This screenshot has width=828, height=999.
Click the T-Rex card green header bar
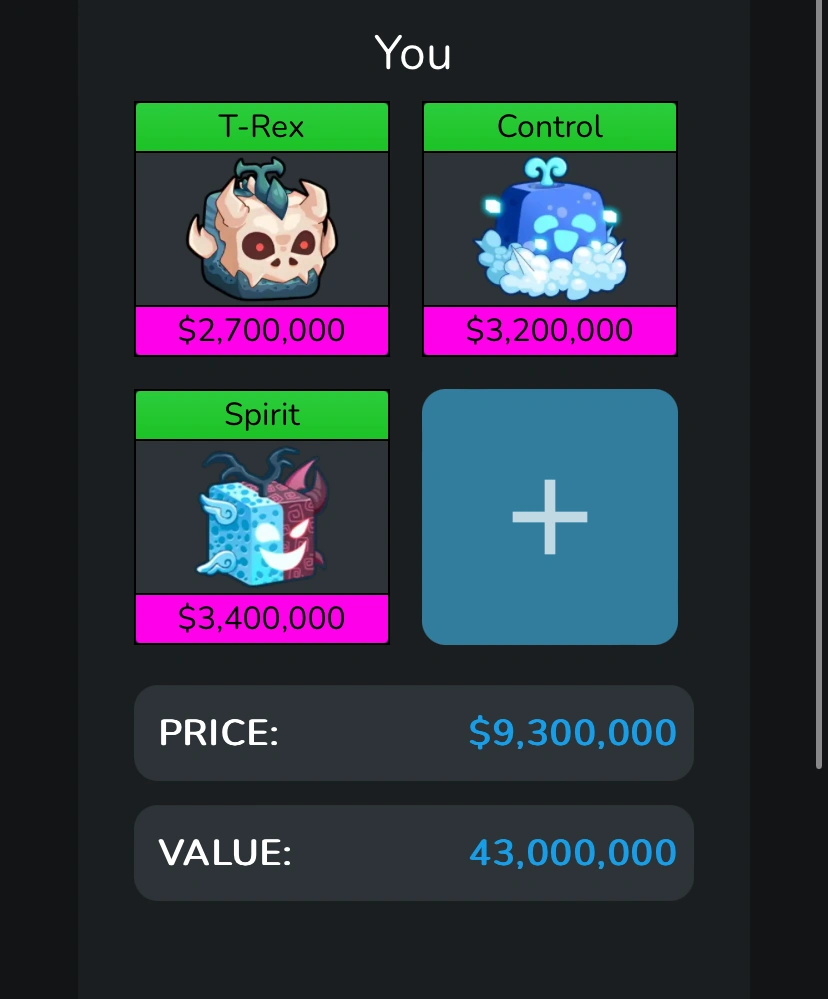pos(262,127)
